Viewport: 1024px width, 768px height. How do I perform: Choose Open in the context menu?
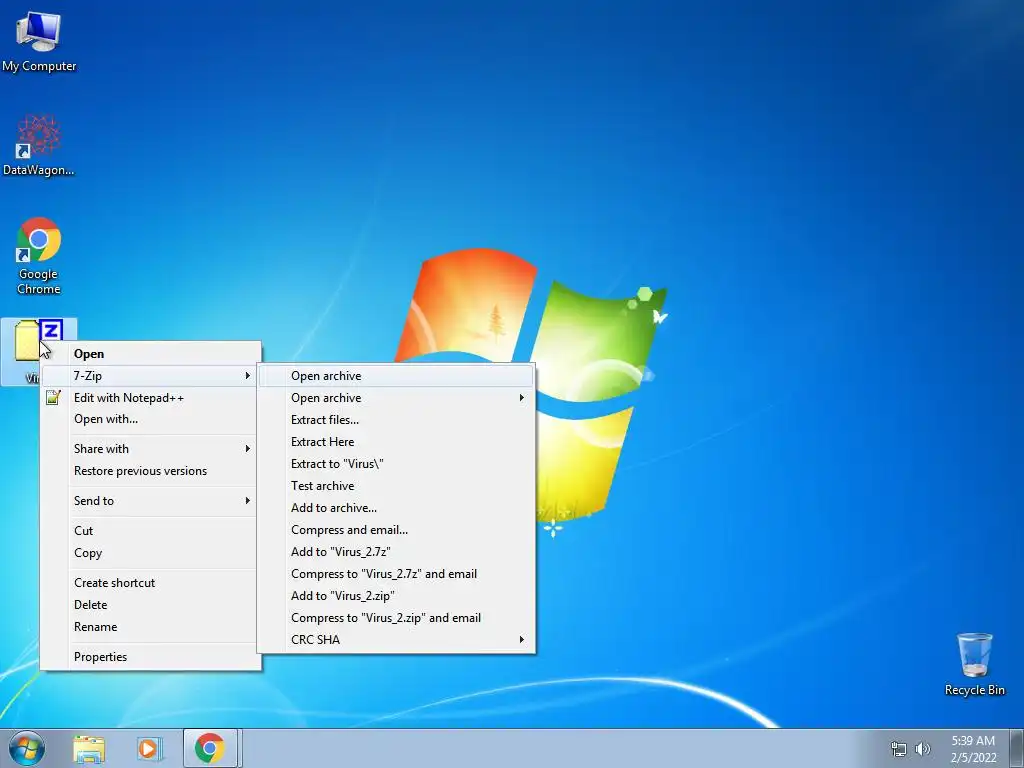(x=151, y=353)
